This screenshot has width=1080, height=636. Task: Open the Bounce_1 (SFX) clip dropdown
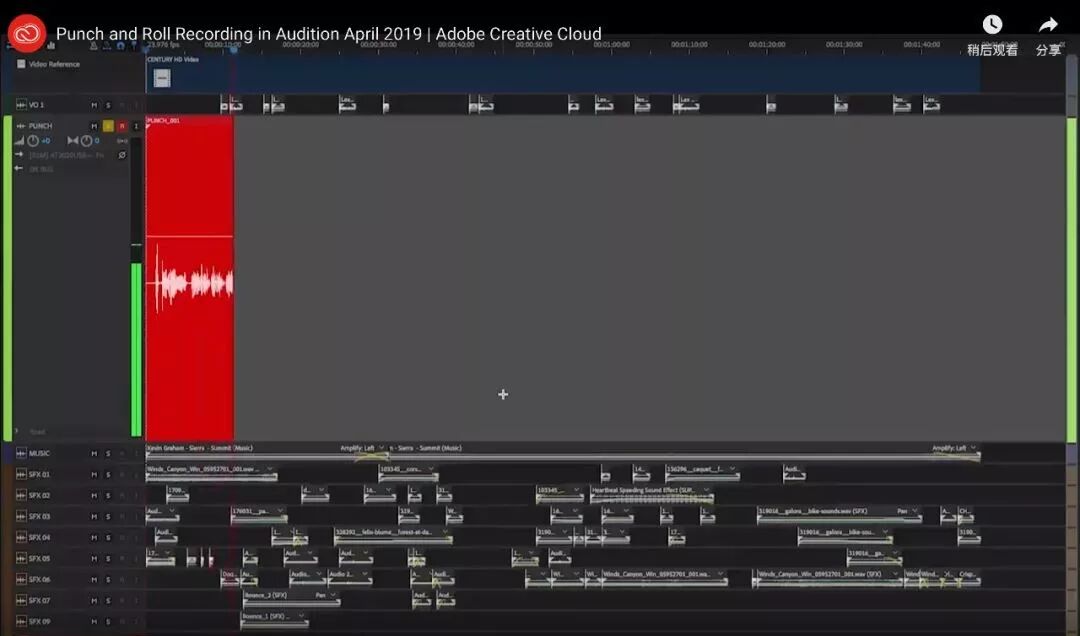[x=301, y=616]
